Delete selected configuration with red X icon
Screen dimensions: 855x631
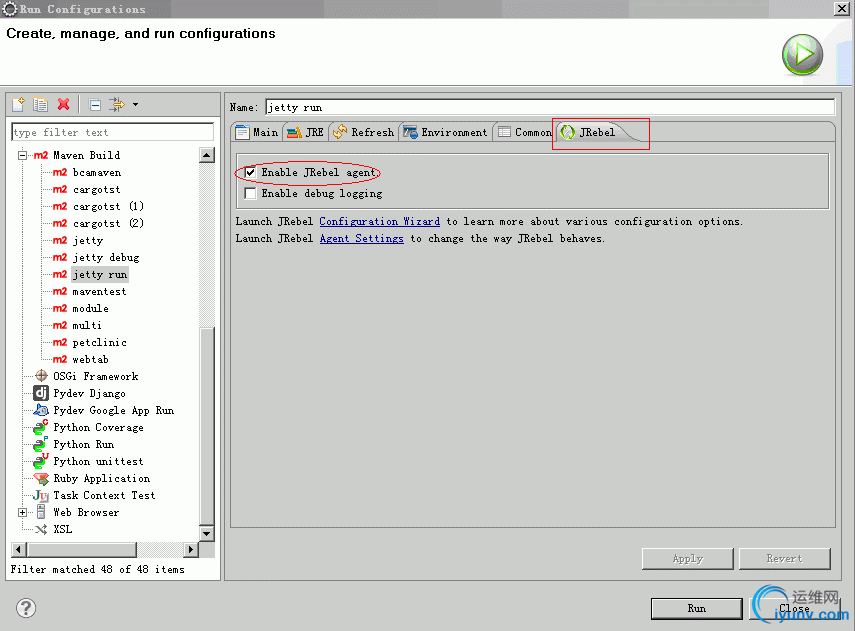(x=63, y=104)
